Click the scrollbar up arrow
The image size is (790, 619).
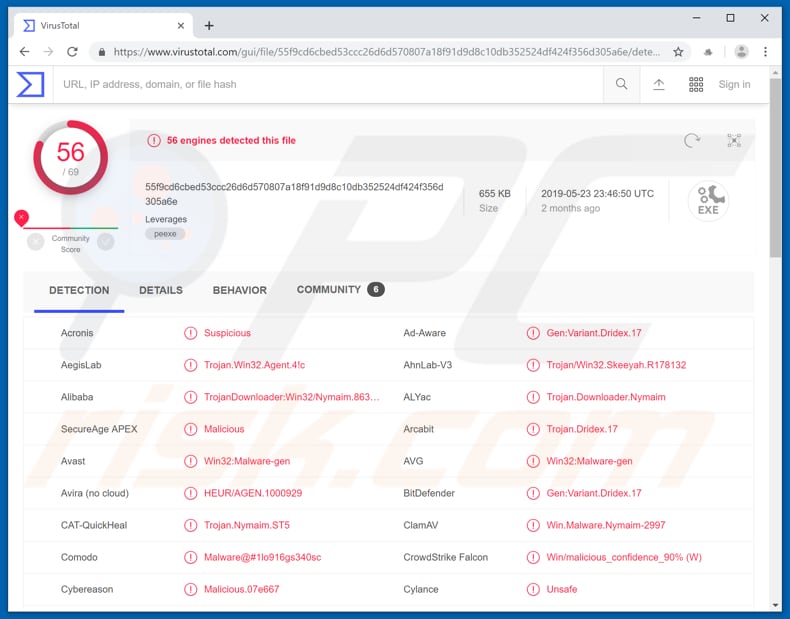click(x=776, y=74)
